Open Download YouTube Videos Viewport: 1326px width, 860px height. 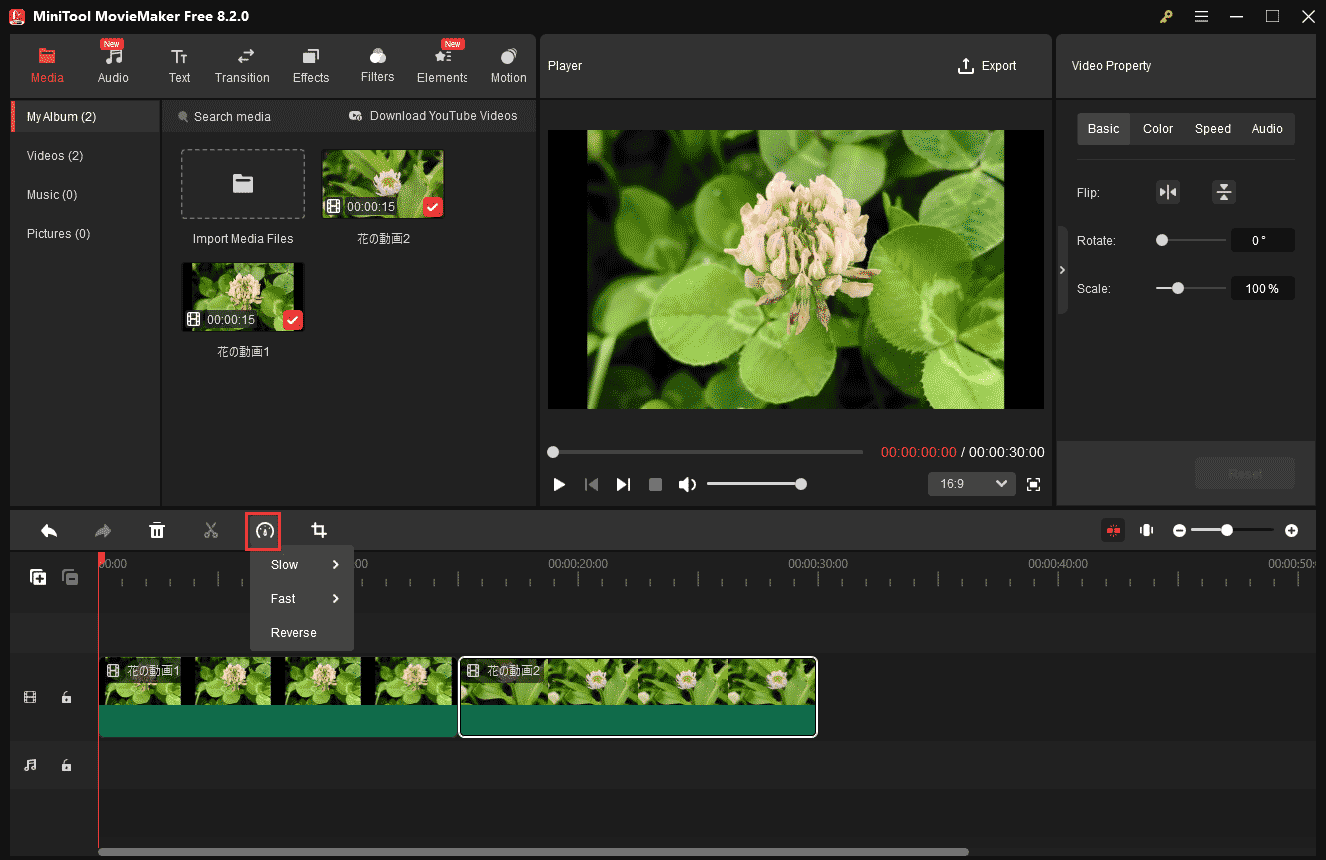(x=433, y=116)
